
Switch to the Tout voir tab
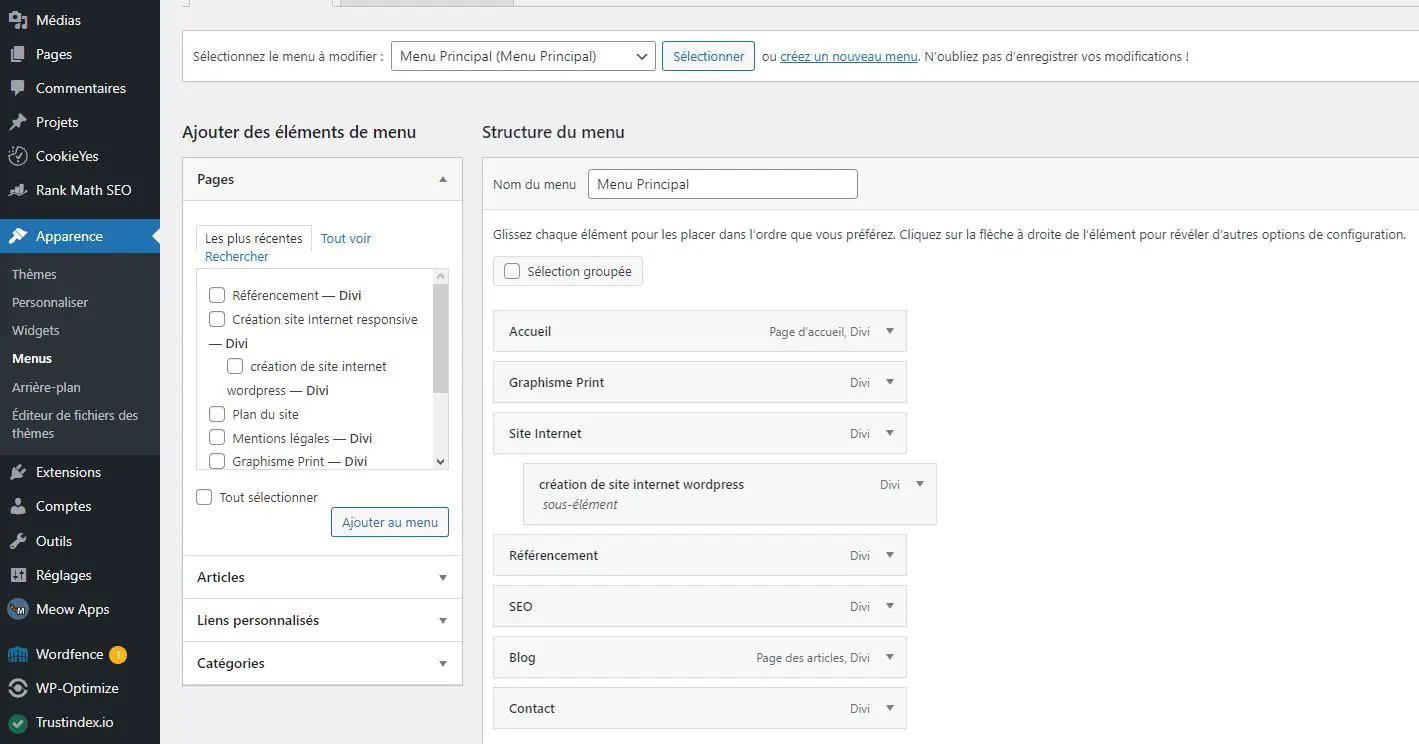(346, 238)
